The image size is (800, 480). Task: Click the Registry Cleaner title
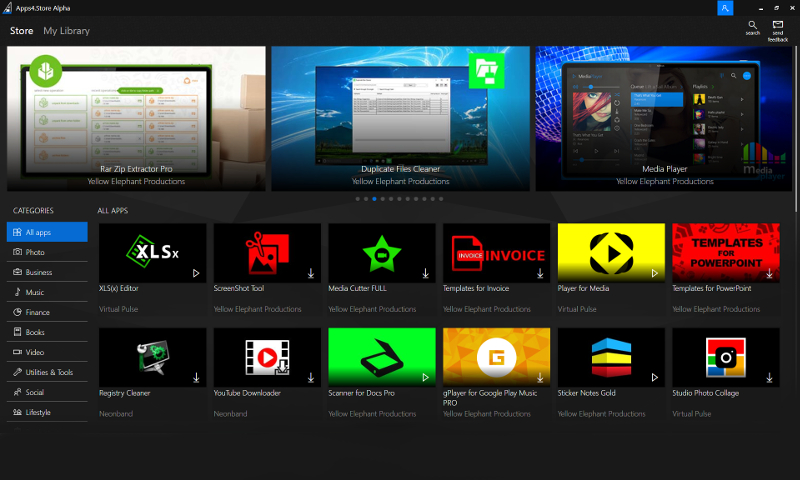click(124, 393)
